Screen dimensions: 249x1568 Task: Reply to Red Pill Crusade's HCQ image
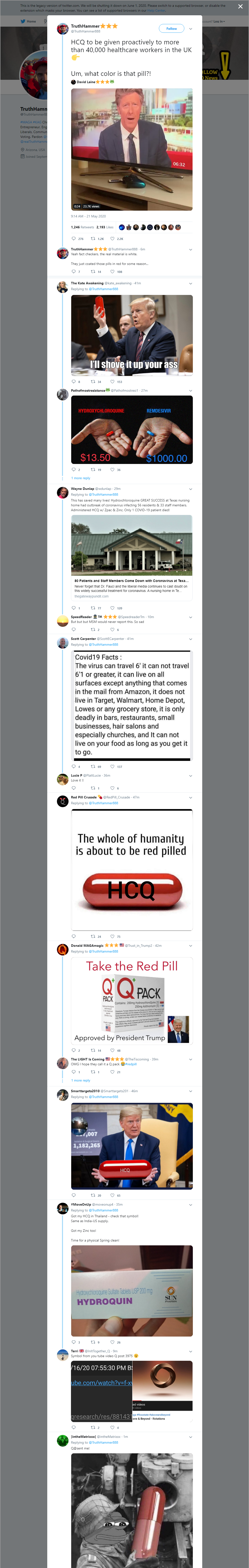click(x=74, y=936)
